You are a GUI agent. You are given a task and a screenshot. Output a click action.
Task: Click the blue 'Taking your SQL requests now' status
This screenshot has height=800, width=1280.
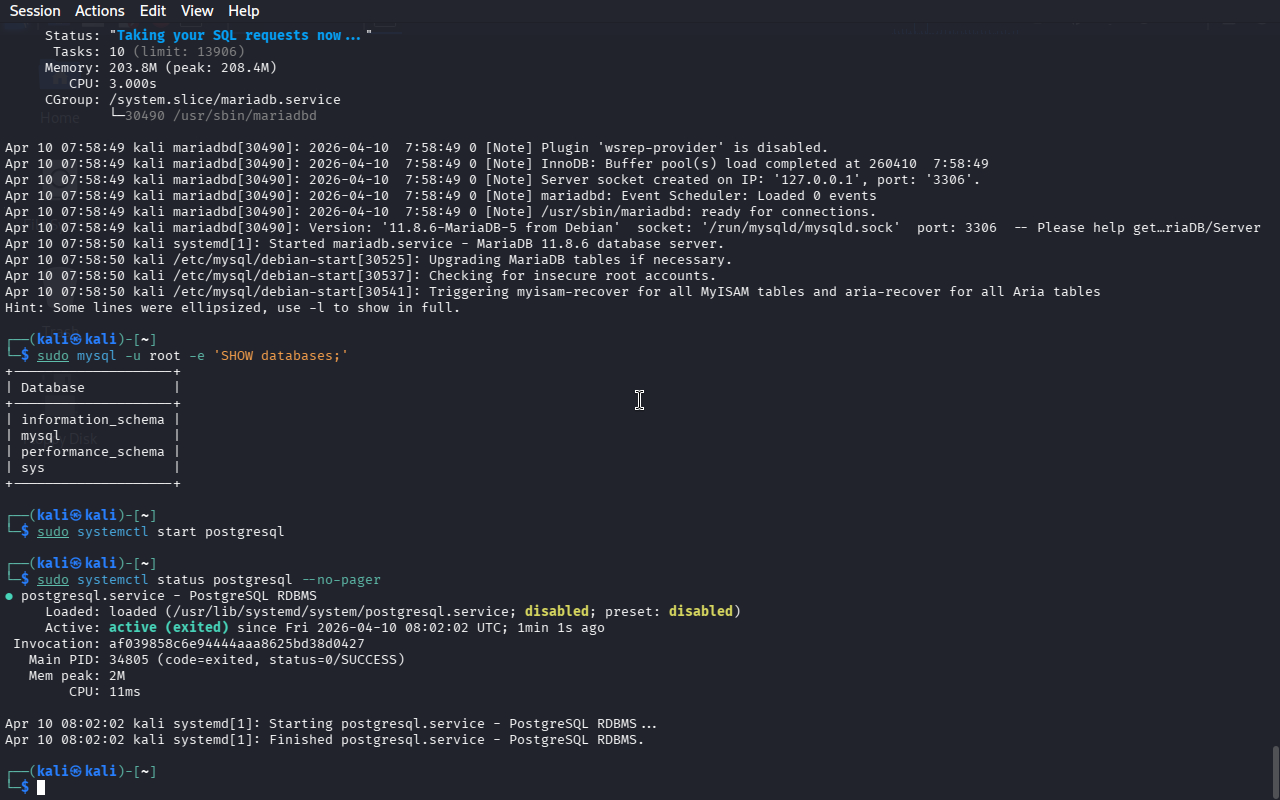click(240, 35)
